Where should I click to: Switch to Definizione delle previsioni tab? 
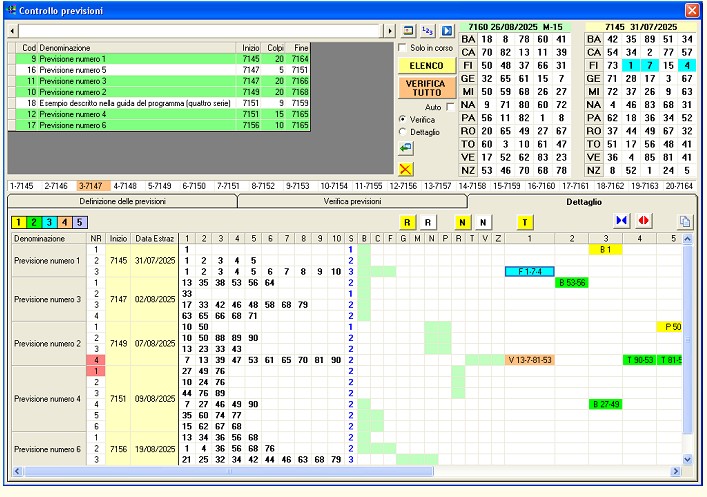point(122,201)
